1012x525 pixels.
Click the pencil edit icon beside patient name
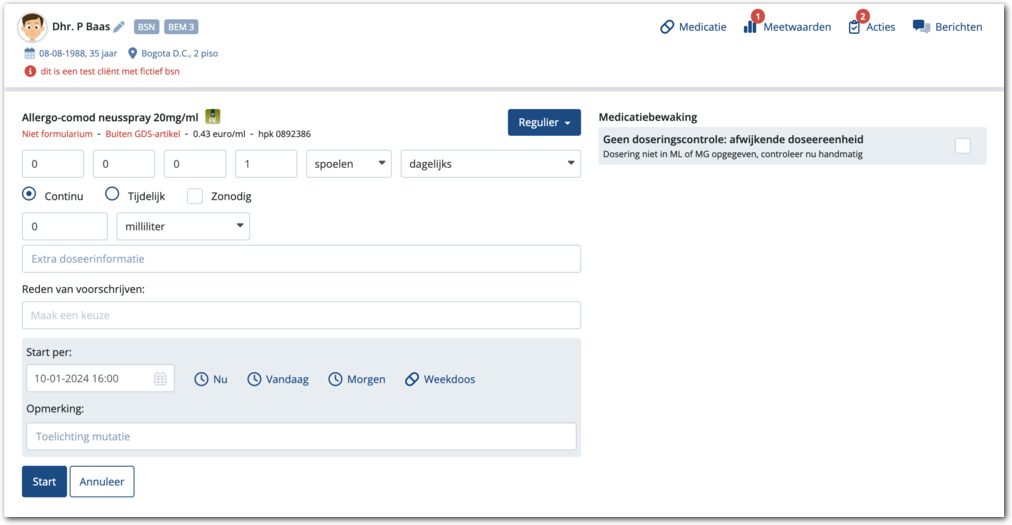[x=119, y=27]
